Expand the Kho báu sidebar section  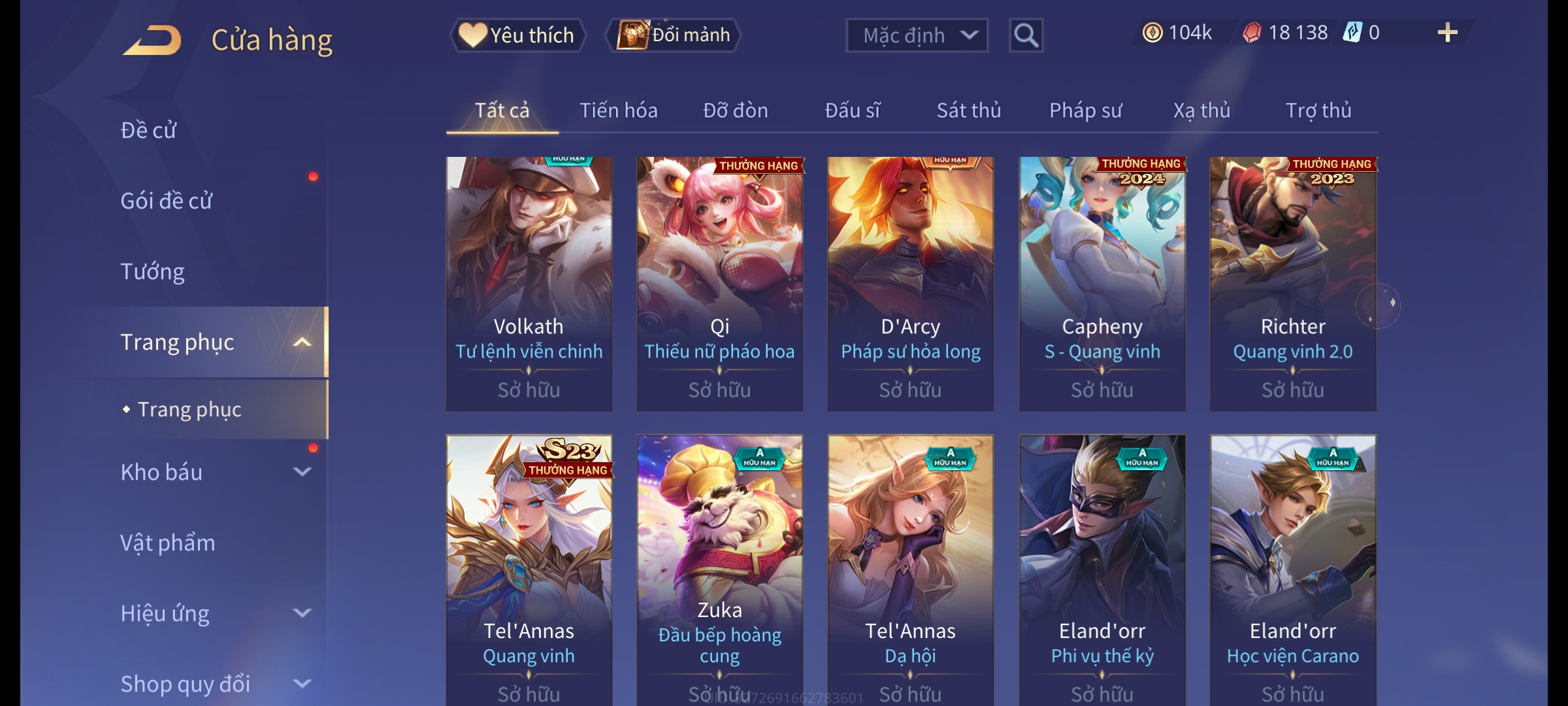(302, 472)
